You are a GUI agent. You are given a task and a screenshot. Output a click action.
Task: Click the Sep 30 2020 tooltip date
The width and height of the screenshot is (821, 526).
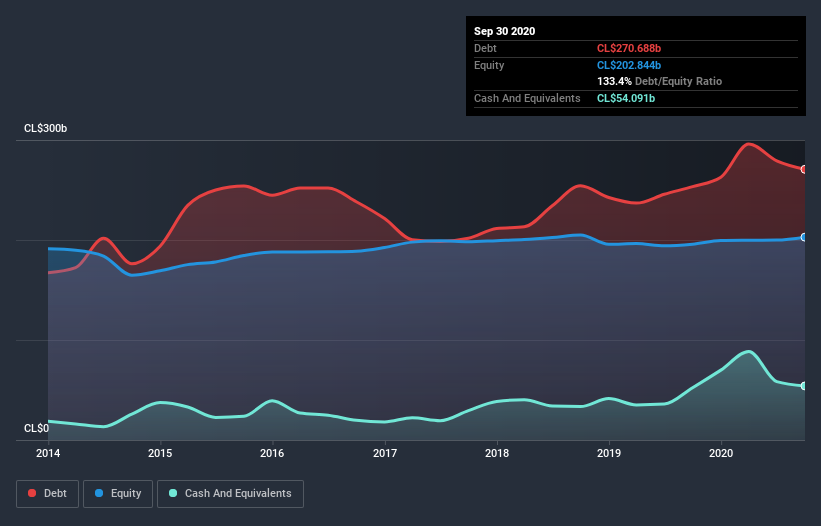coord(505,31)
